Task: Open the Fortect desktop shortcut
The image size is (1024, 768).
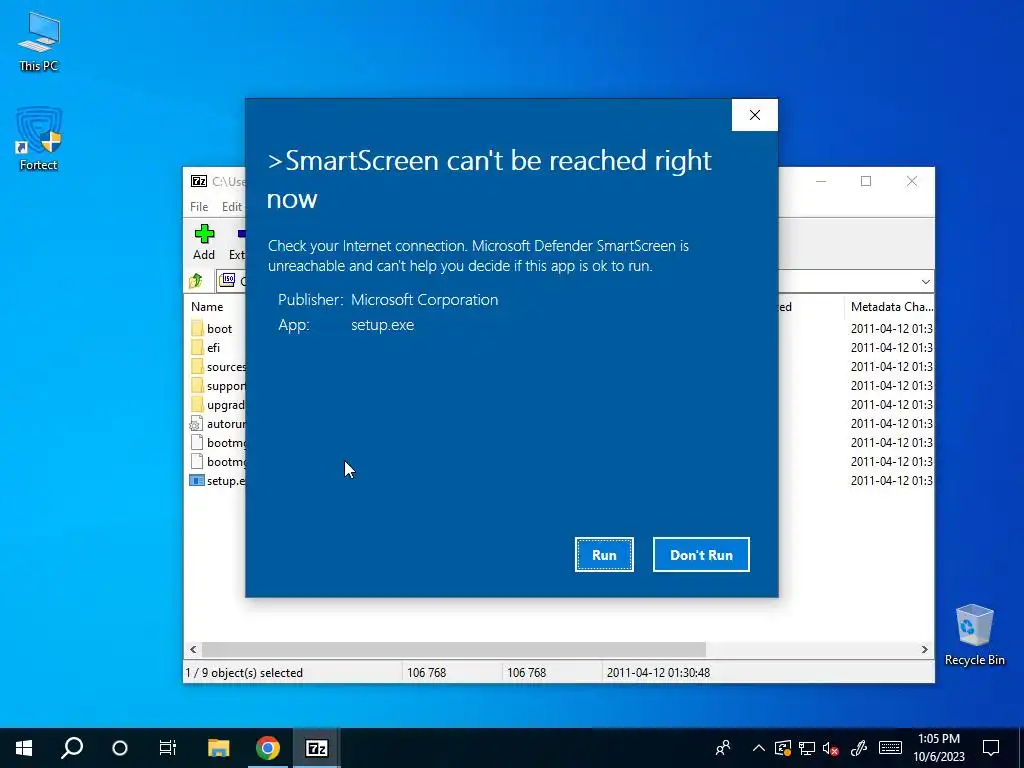Action: coord(39,138)
